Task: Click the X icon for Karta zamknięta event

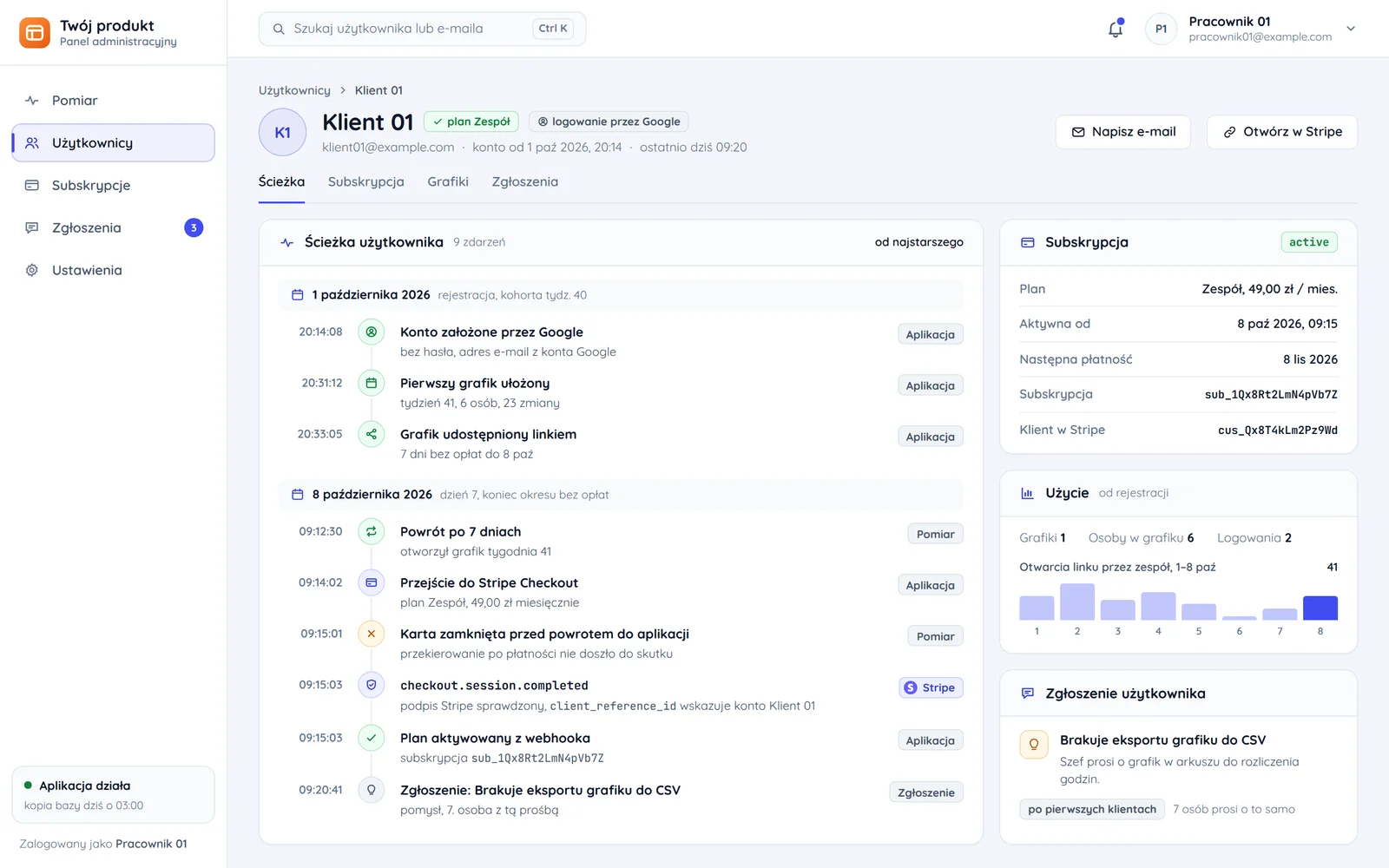Action: click(372, 634)
